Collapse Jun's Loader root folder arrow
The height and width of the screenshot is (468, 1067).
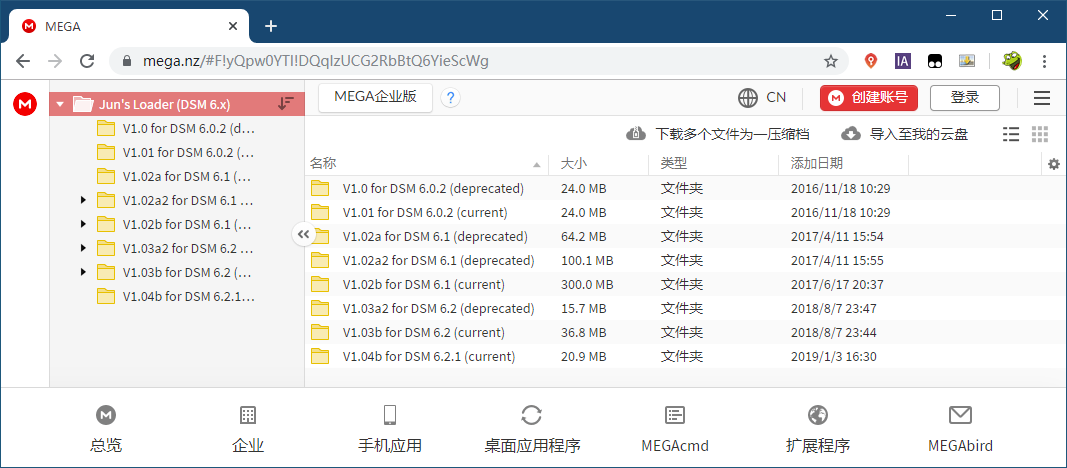coord(60,105)
